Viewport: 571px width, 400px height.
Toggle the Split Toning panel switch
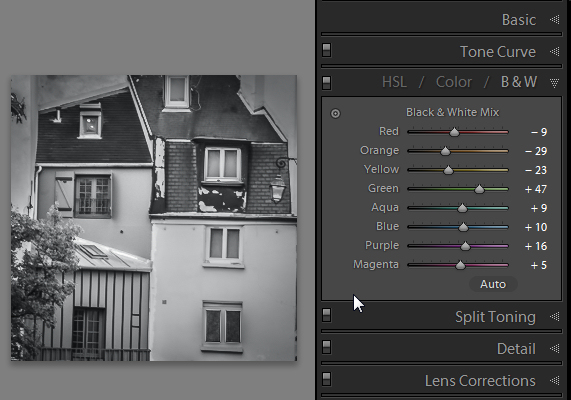tap(327, 315)
